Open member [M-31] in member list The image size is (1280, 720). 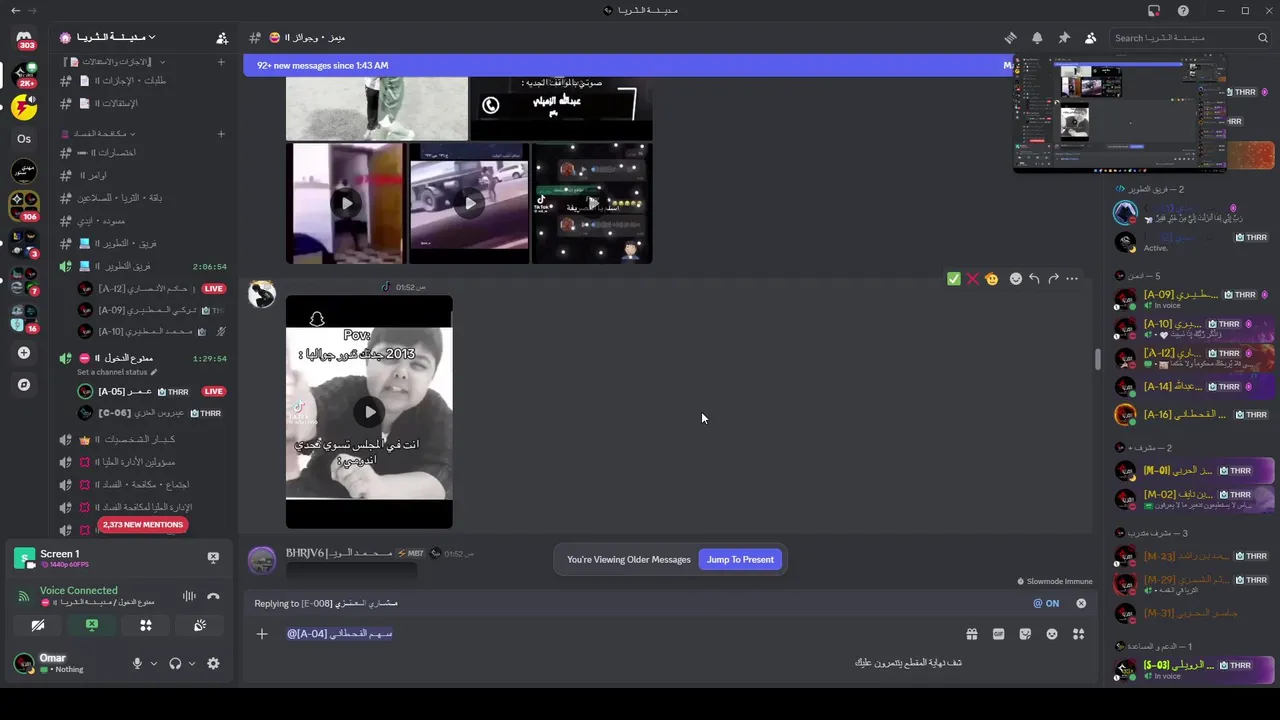[x=1192, y=613]
